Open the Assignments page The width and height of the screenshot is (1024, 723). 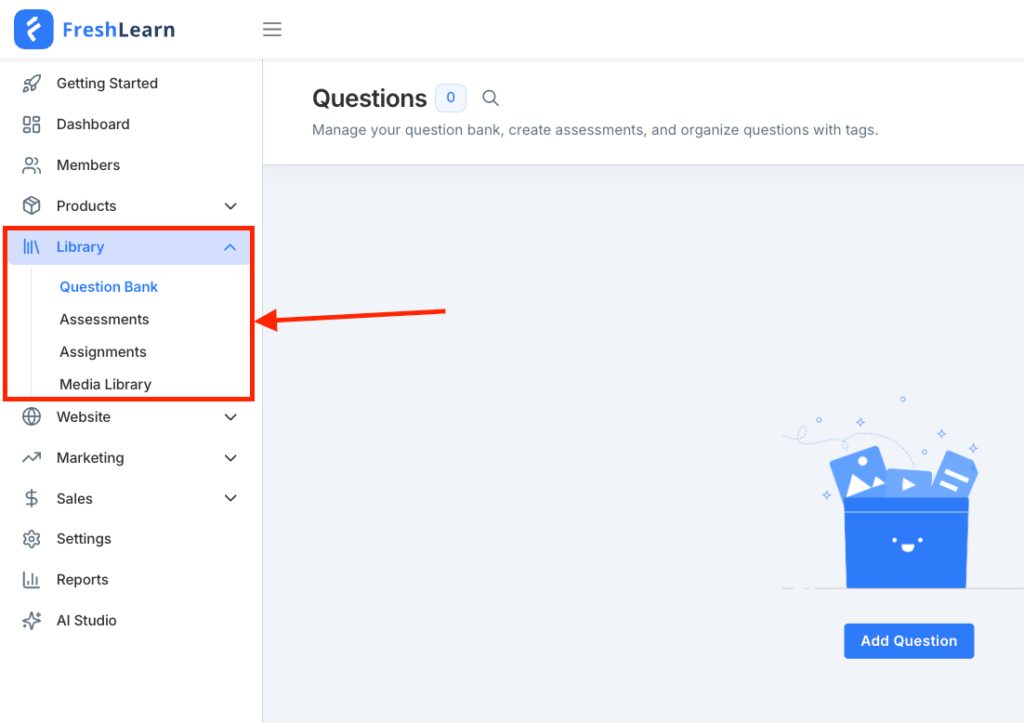(x=103, y=351)
